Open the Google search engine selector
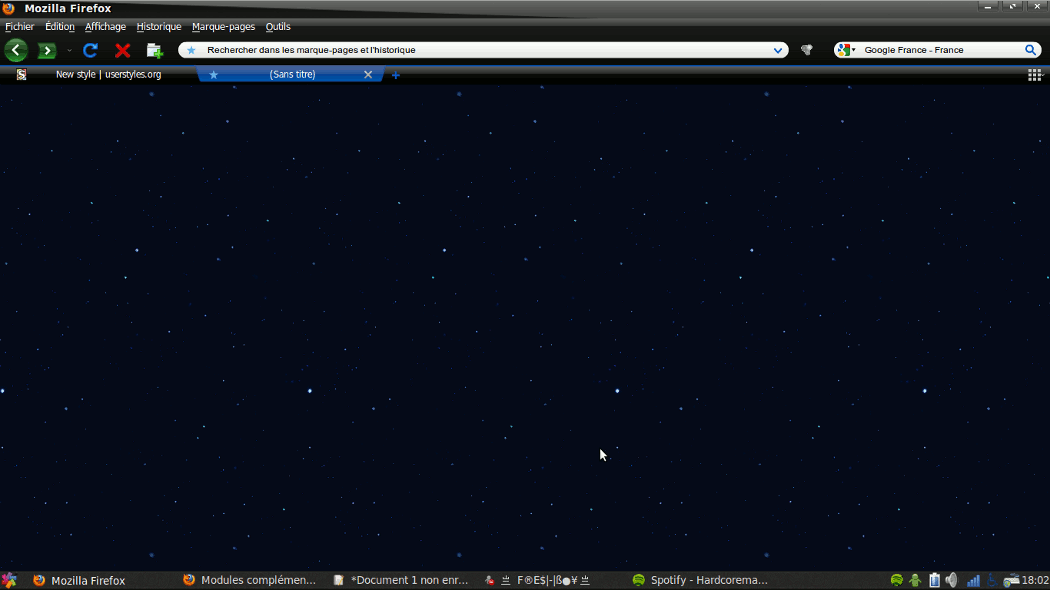The image size is (1050, 590). pos(846,50)
